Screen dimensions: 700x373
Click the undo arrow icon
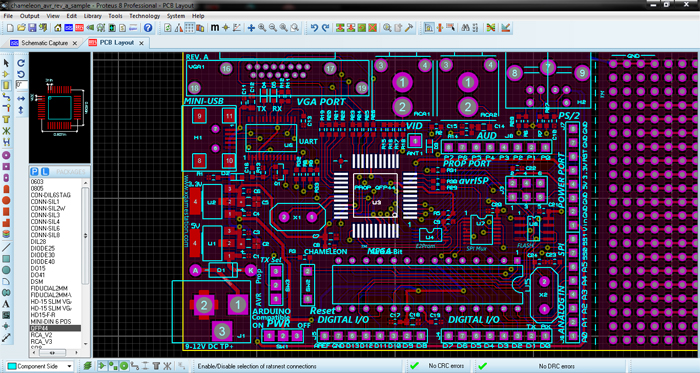tap(314, 28)
